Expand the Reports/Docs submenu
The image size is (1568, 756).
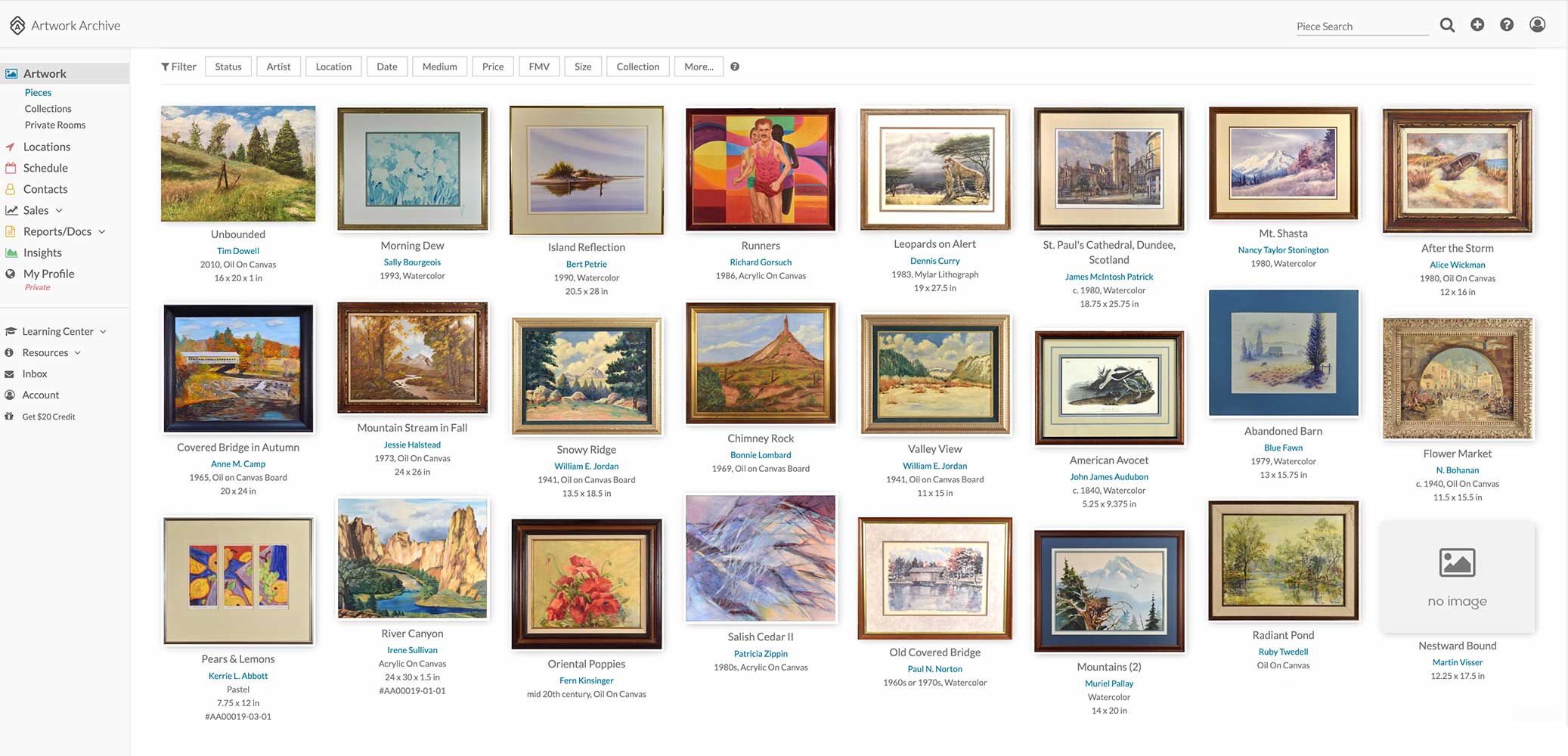click(x=102, y=231)
